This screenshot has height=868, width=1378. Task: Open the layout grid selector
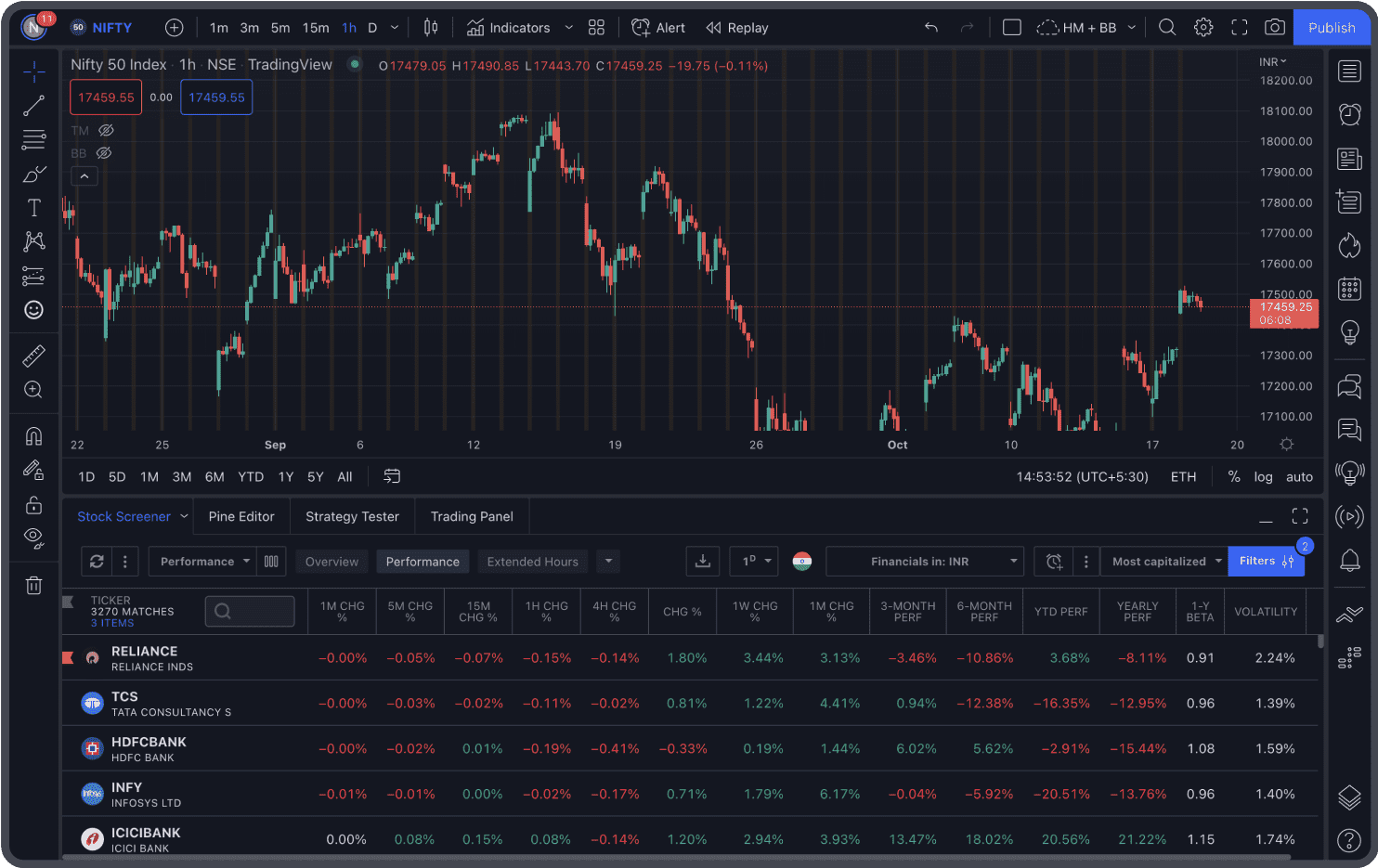(x=596, y=28)
